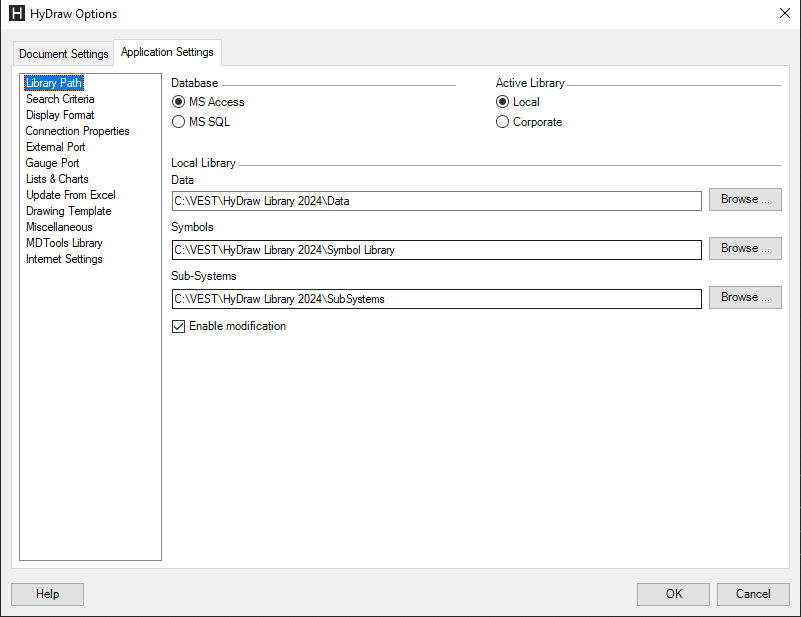801x617 pixels.
Task: Open Display Format settings
Action: pos(60,115)
